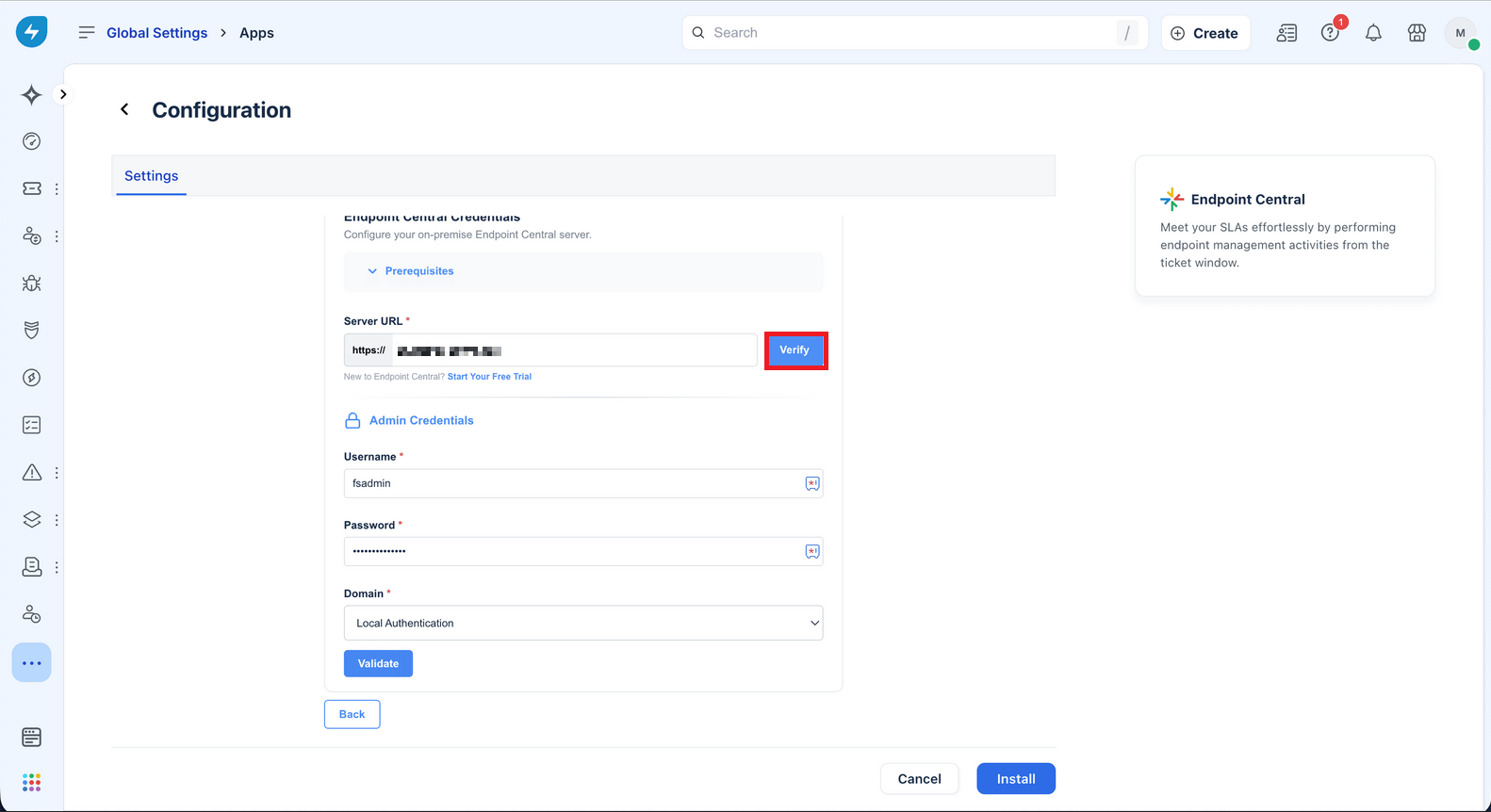1491x812 pixels.
Task: Open the Create button in top bar
Action: tap(1205, 33)
